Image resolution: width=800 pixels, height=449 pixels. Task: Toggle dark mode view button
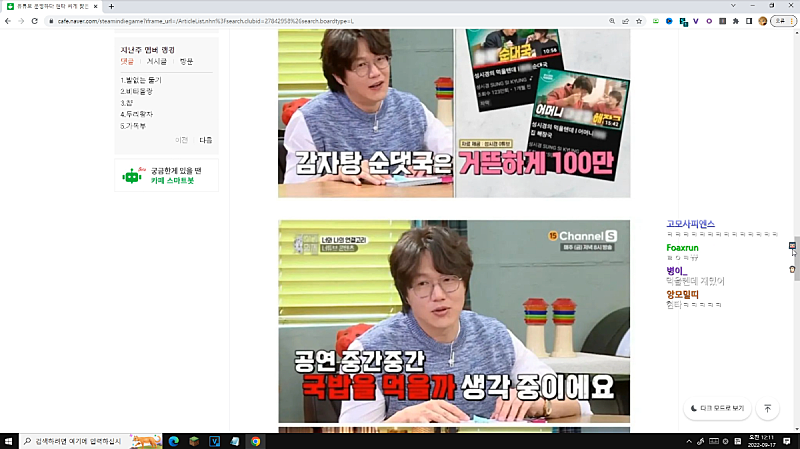(717, 408)
